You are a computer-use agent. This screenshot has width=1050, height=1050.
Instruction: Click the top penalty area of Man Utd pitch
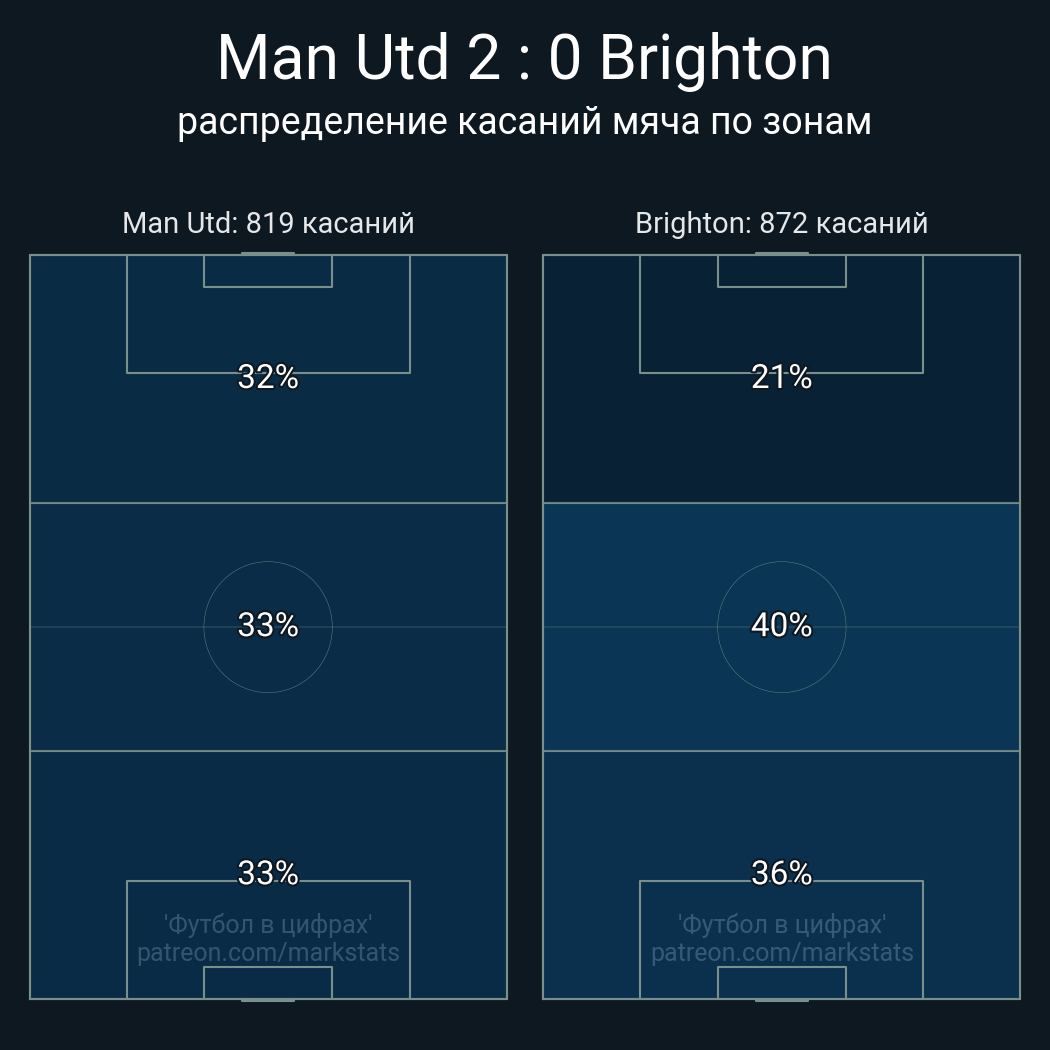[x=268, y=314]
